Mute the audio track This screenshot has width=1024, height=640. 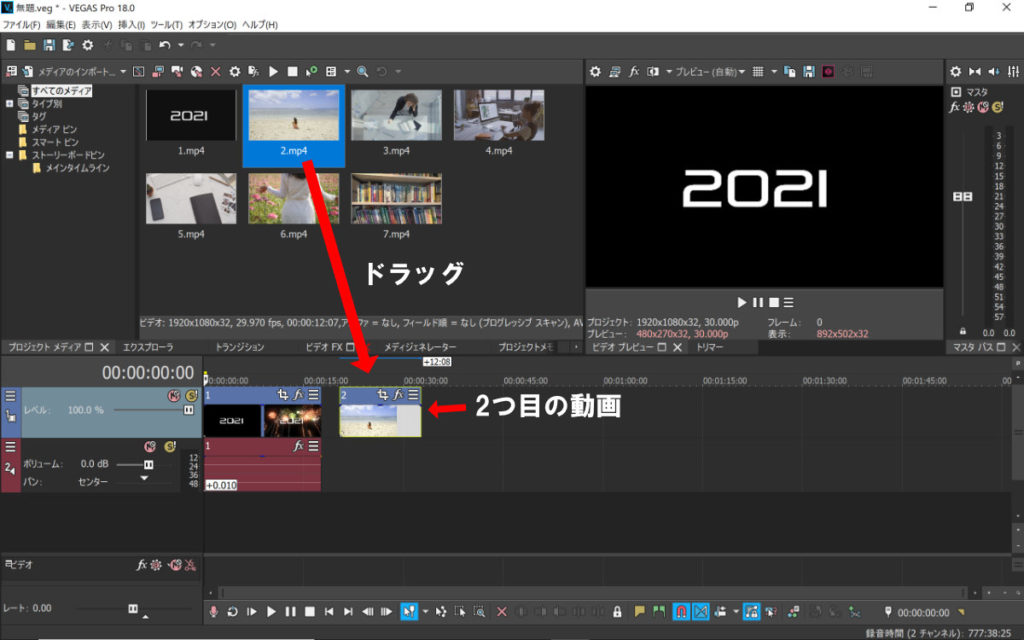[150, 446]
